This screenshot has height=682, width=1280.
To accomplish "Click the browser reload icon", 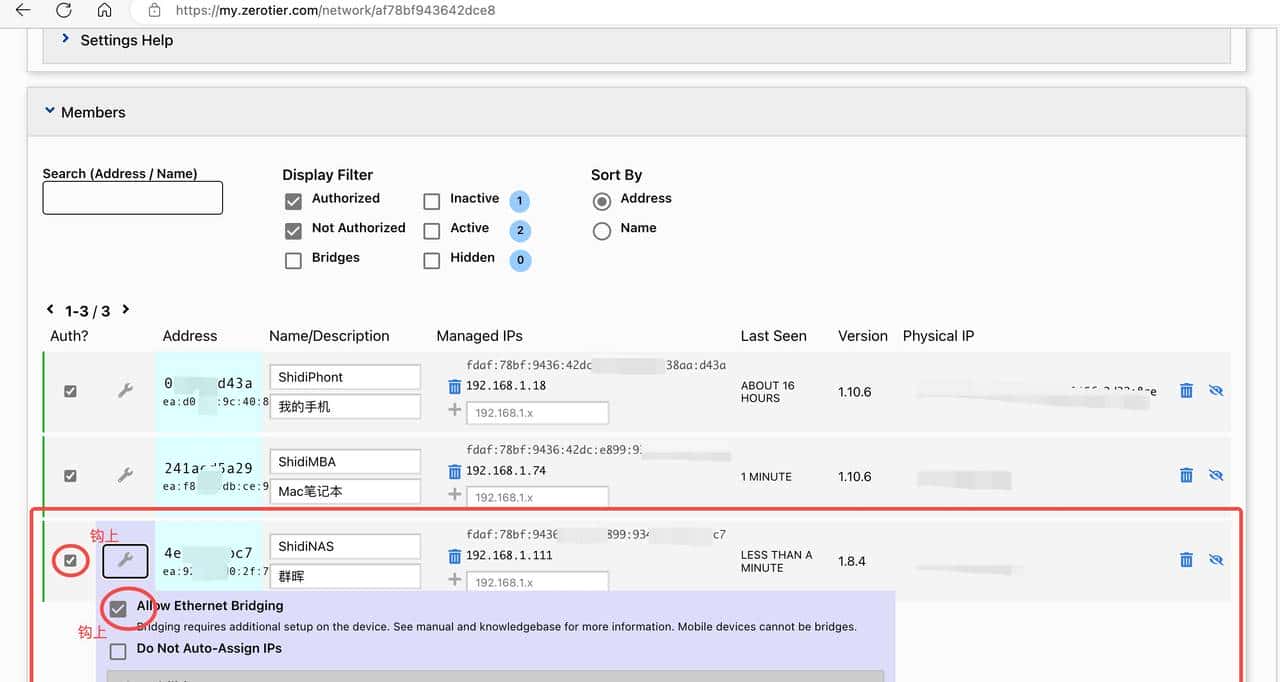I will (x=63, y=11).
